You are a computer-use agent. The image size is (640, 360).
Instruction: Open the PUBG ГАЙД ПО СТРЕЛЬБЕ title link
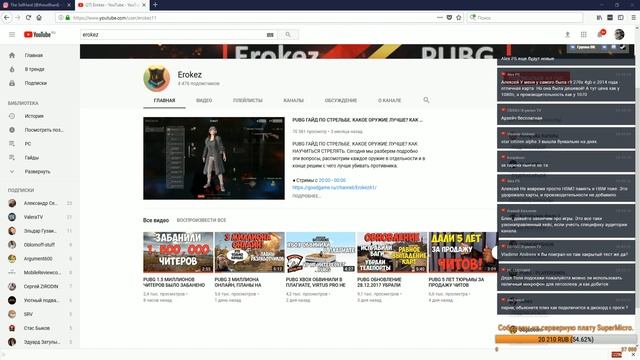(x=358, y=120)
